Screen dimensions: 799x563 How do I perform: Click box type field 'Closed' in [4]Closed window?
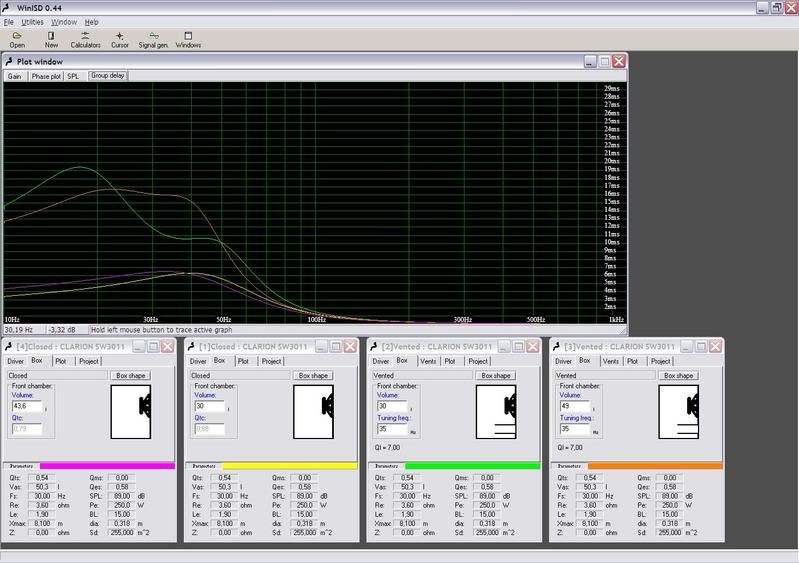[x=57, y=376]
